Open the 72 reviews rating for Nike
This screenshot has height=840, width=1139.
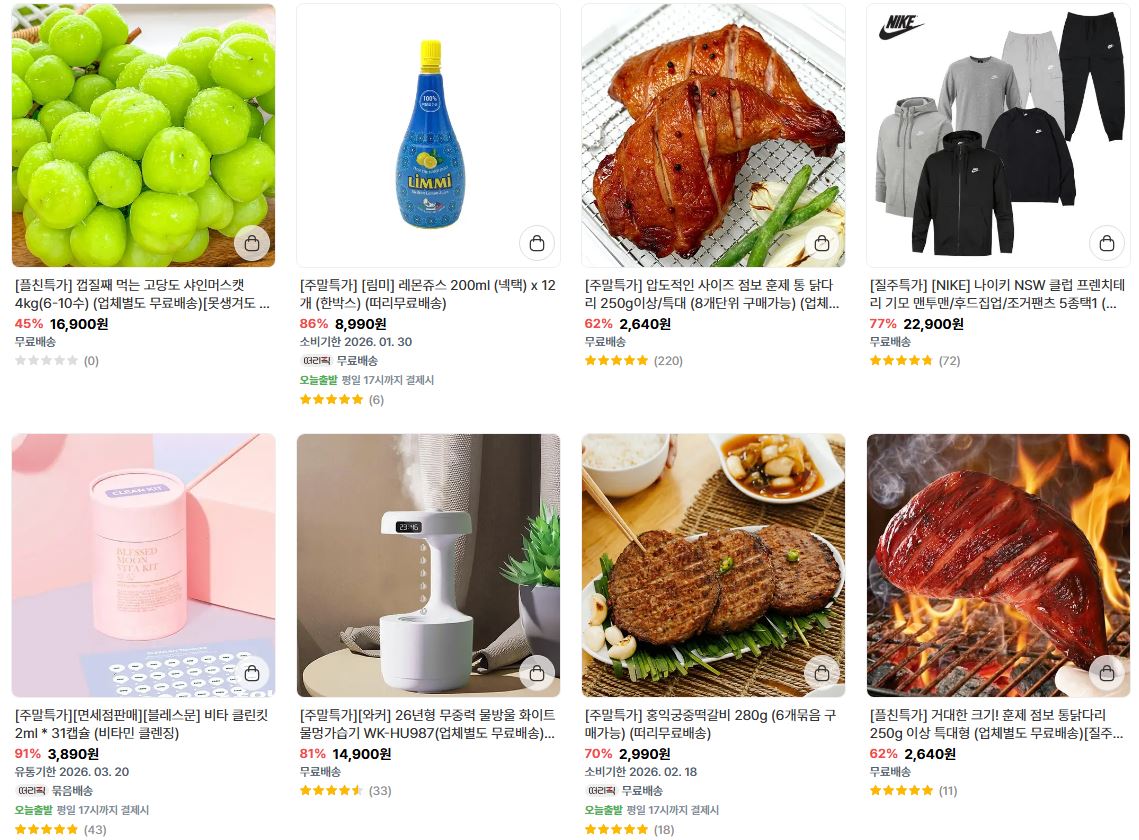(x=915, y=360)
